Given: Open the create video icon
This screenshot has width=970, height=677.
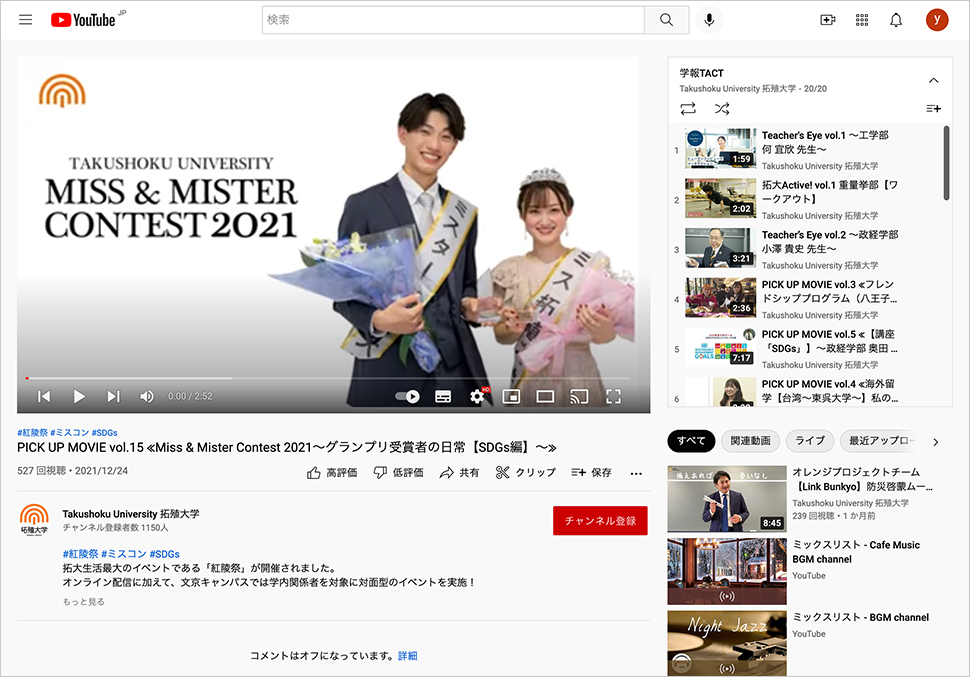Looking at the screenshot, I should click(827, 20).
